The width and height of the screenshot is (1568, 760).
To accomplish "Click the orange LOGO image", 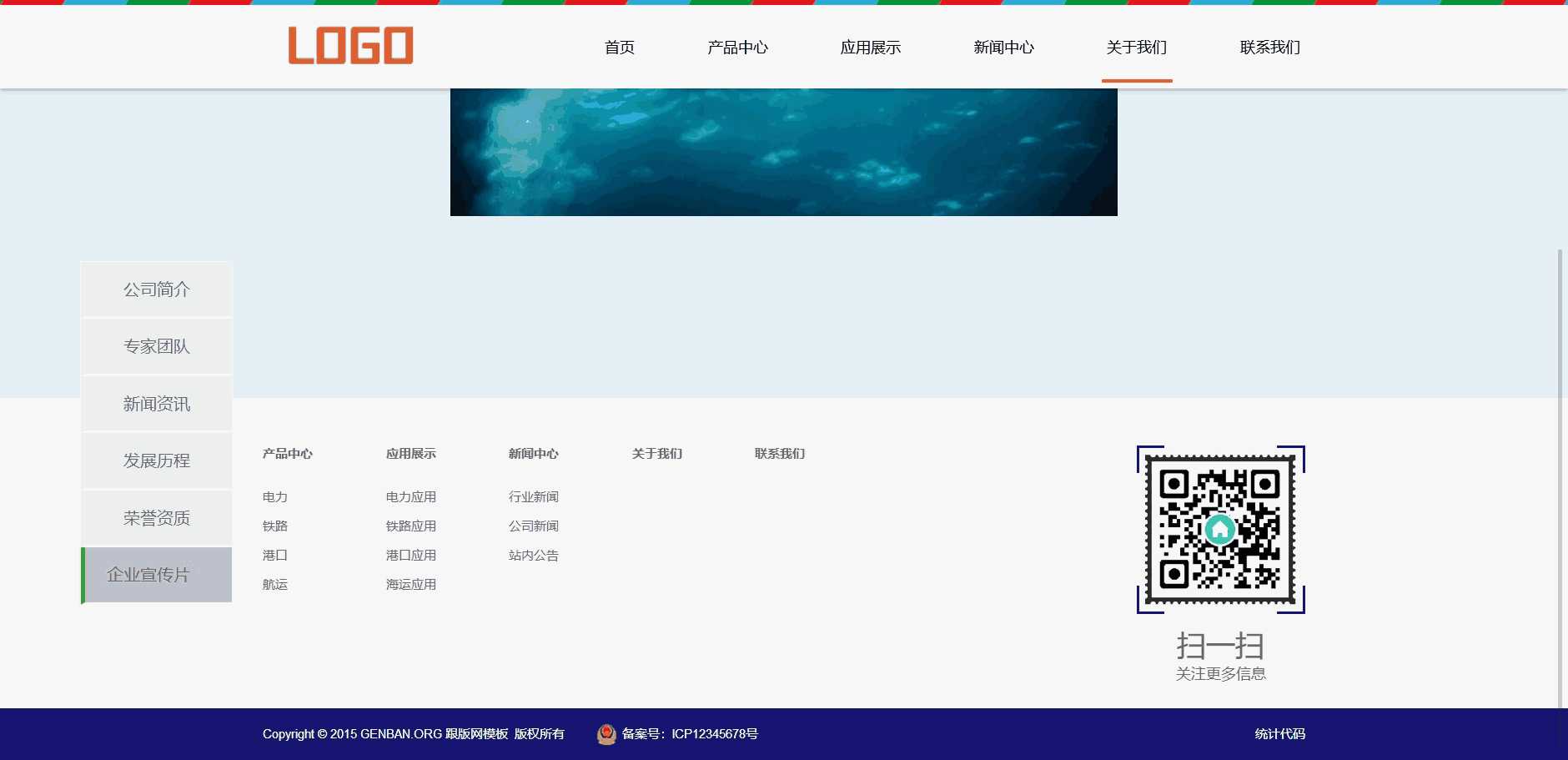I will point(350,48).
